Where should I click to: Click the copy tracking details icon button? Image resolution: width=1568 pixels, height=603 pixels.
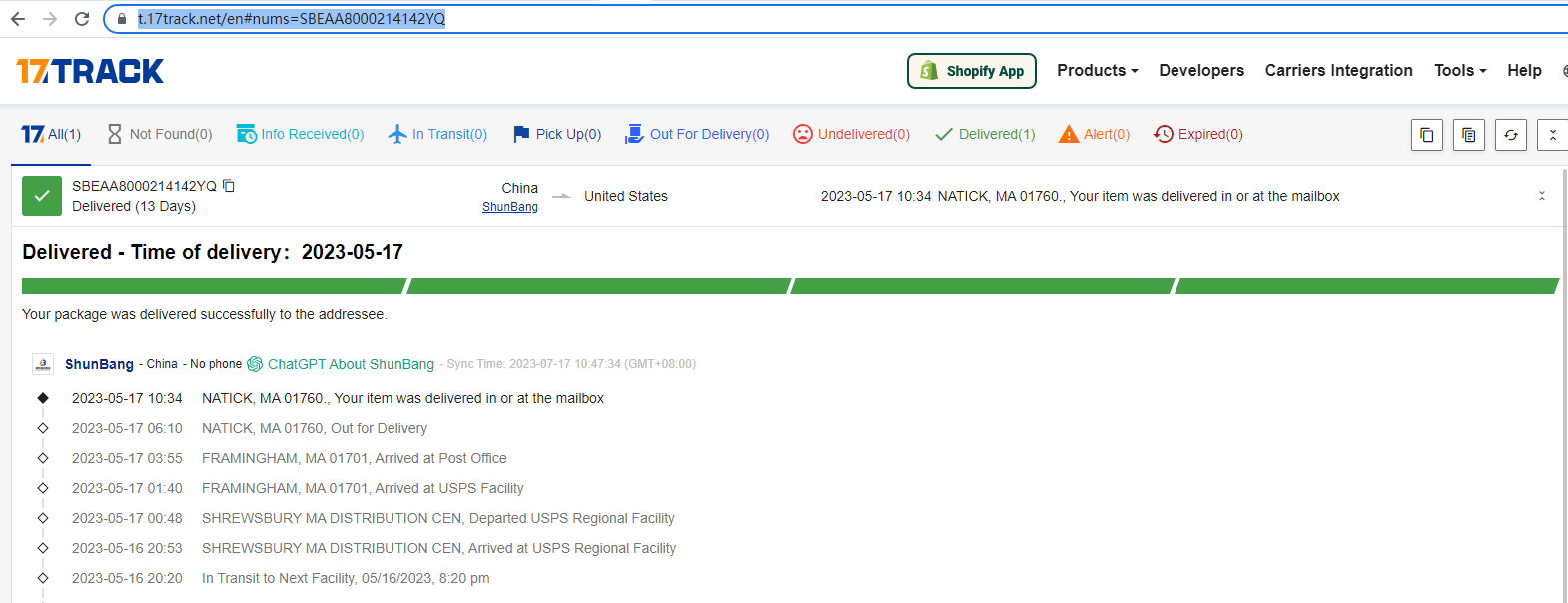(x=1468, y=135)
